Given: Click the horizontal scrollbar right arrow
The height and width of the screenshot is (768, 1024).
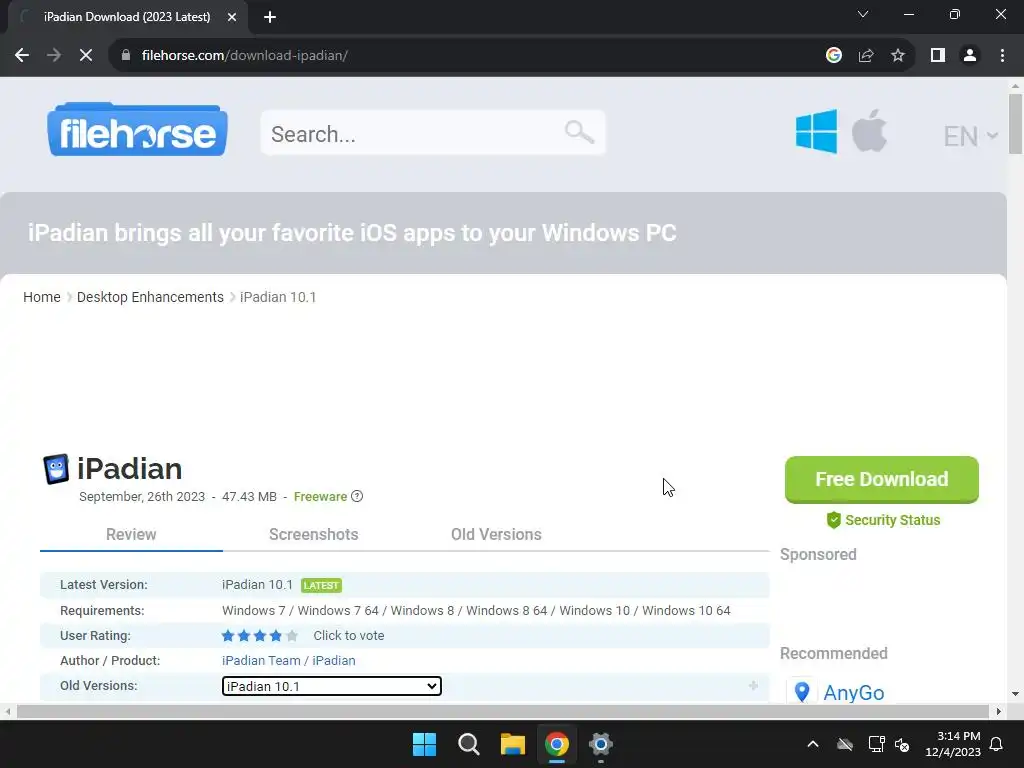Looking at the screenshot, I should click(999, 711).
